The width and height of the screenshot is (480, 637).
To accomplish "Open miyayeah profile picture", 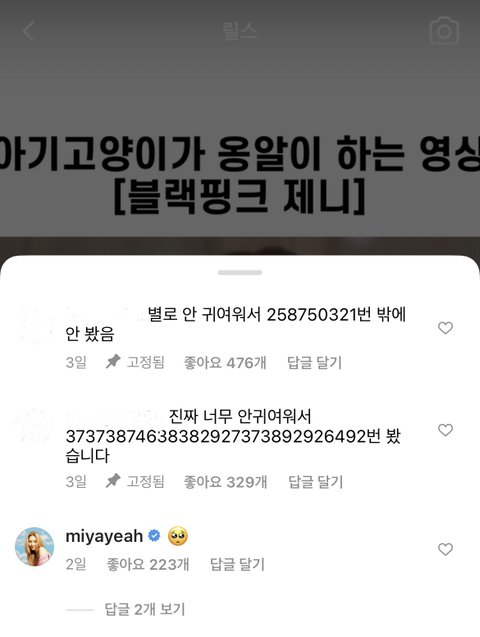I will pos(35,546).
